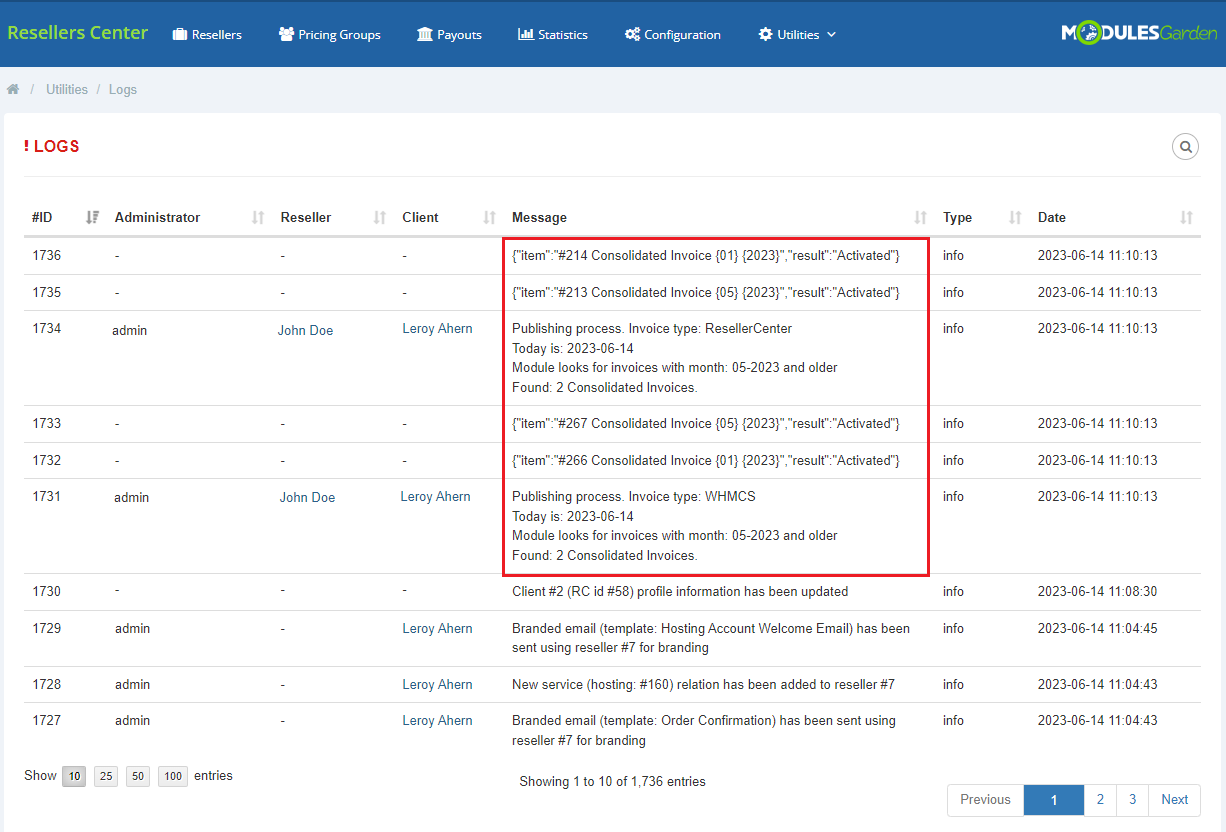
Task: Open the Statistics menu
Action: (x=553, y=34)
